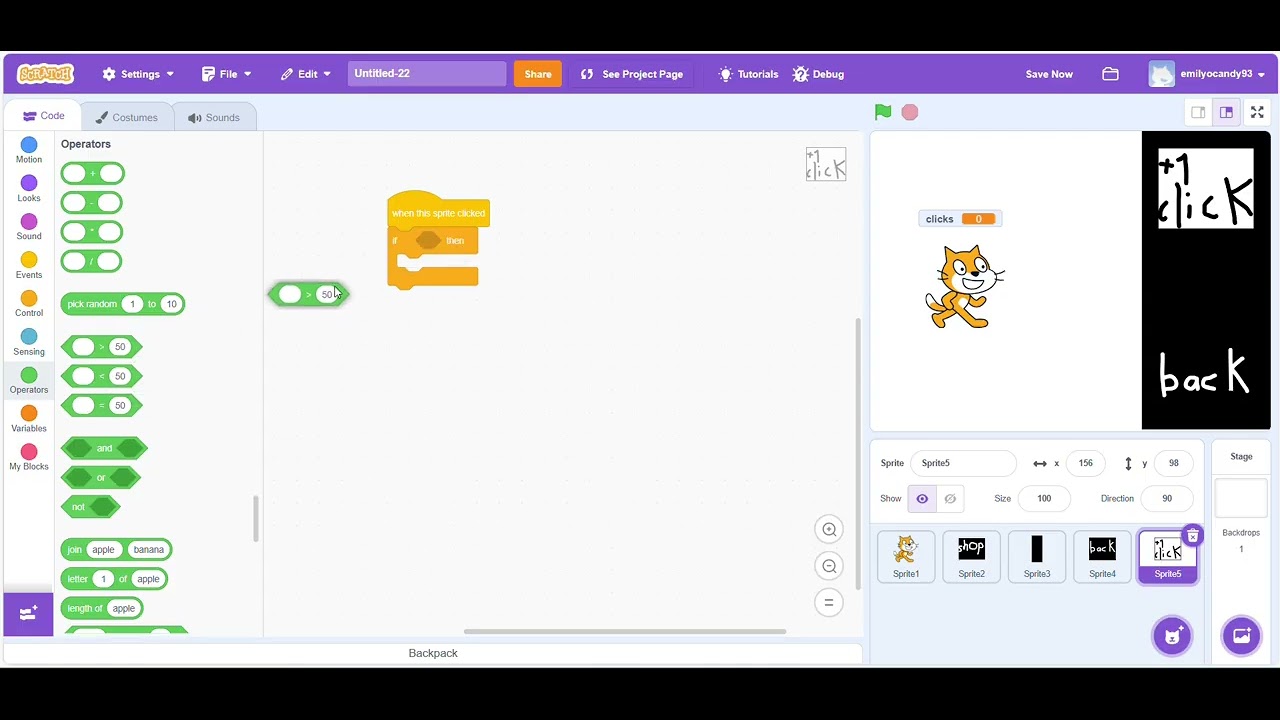The width and height of the screenshot is (1280, 720).
Task: Select the Stage backdrop thumbnail
Action: pos(1241,498)
